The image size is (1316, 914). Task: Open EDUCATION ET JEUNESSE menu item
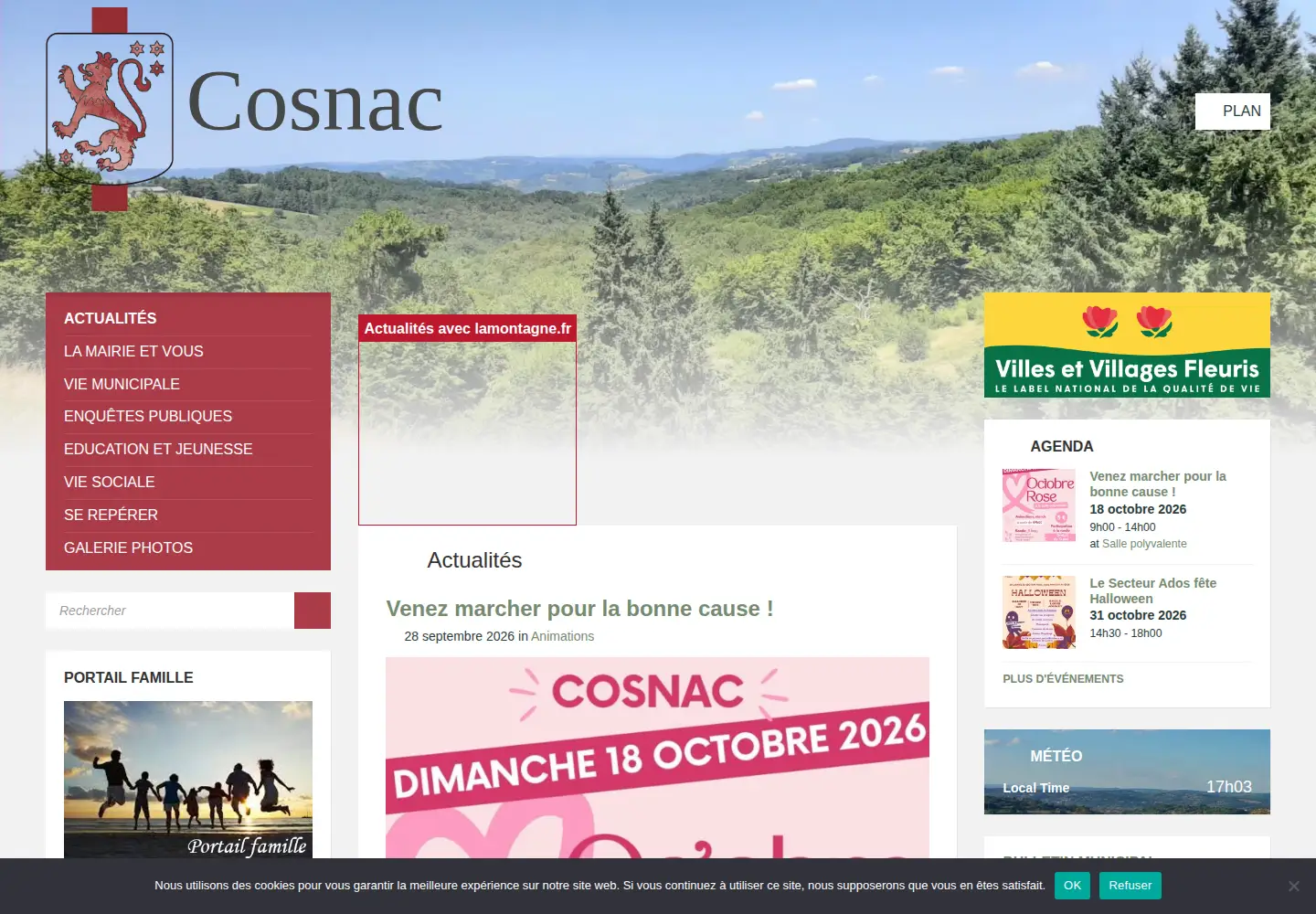click(158, 449)
